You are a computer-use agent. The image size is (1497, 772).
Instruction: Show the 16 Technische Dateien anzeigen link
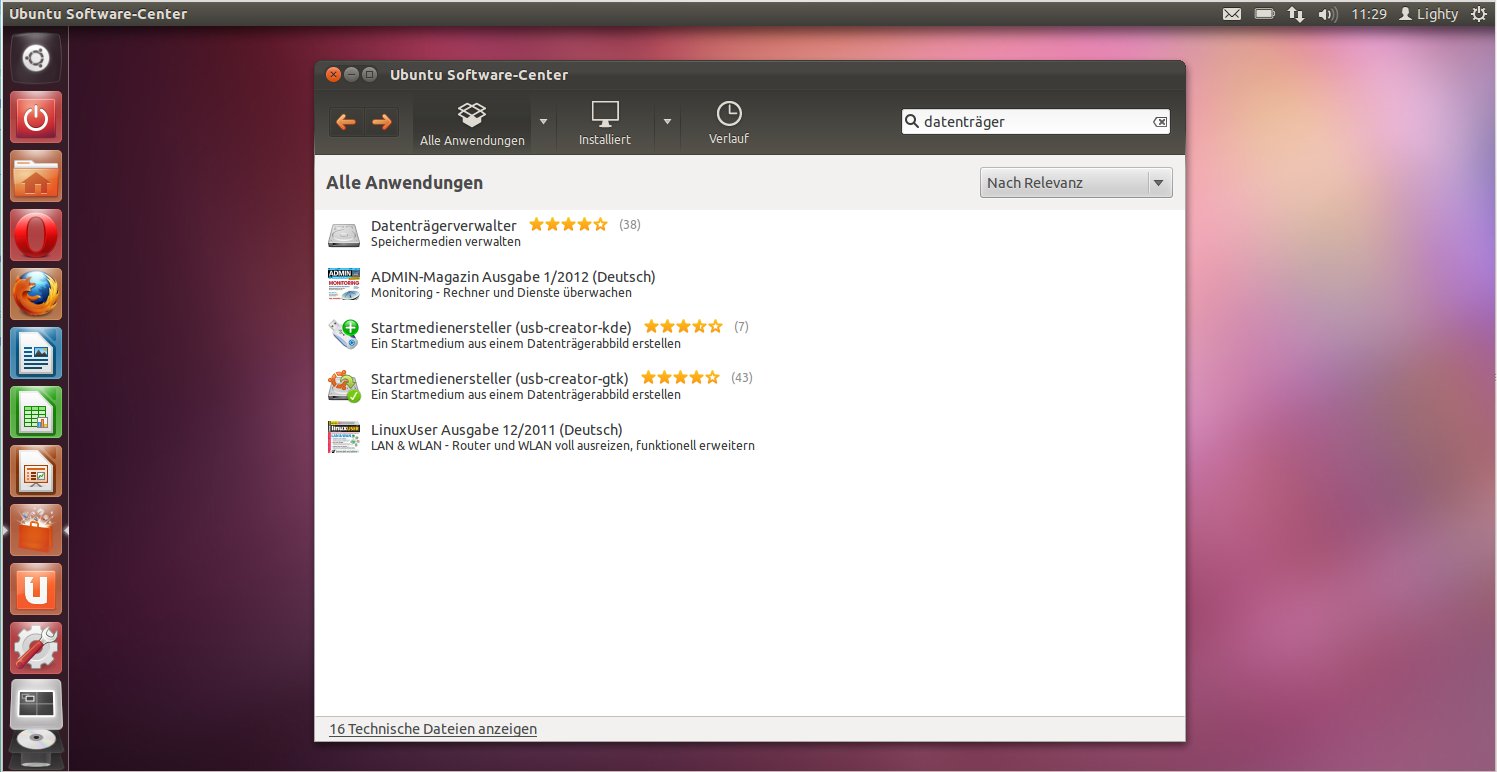(x=433, y=729)
